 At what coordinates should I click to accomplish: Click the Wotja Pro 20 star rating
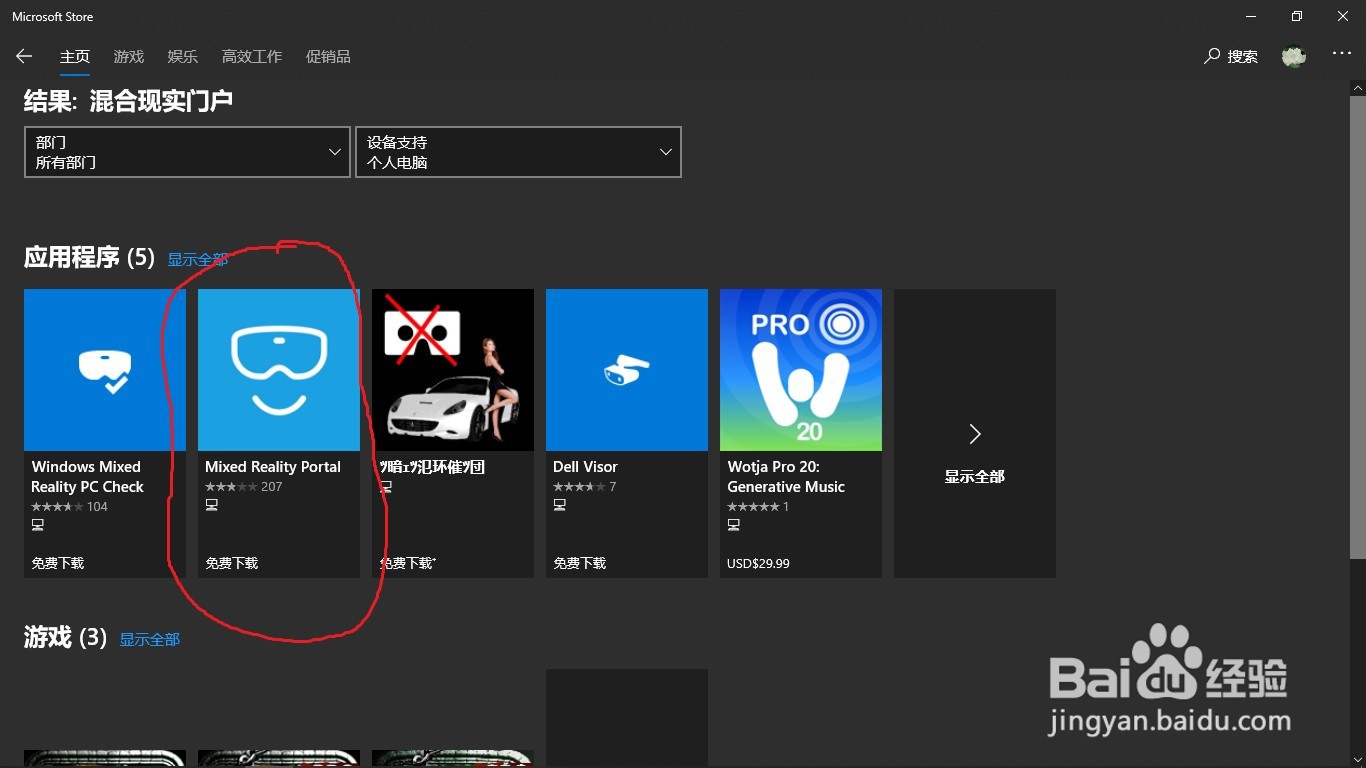tap(753, 507)
